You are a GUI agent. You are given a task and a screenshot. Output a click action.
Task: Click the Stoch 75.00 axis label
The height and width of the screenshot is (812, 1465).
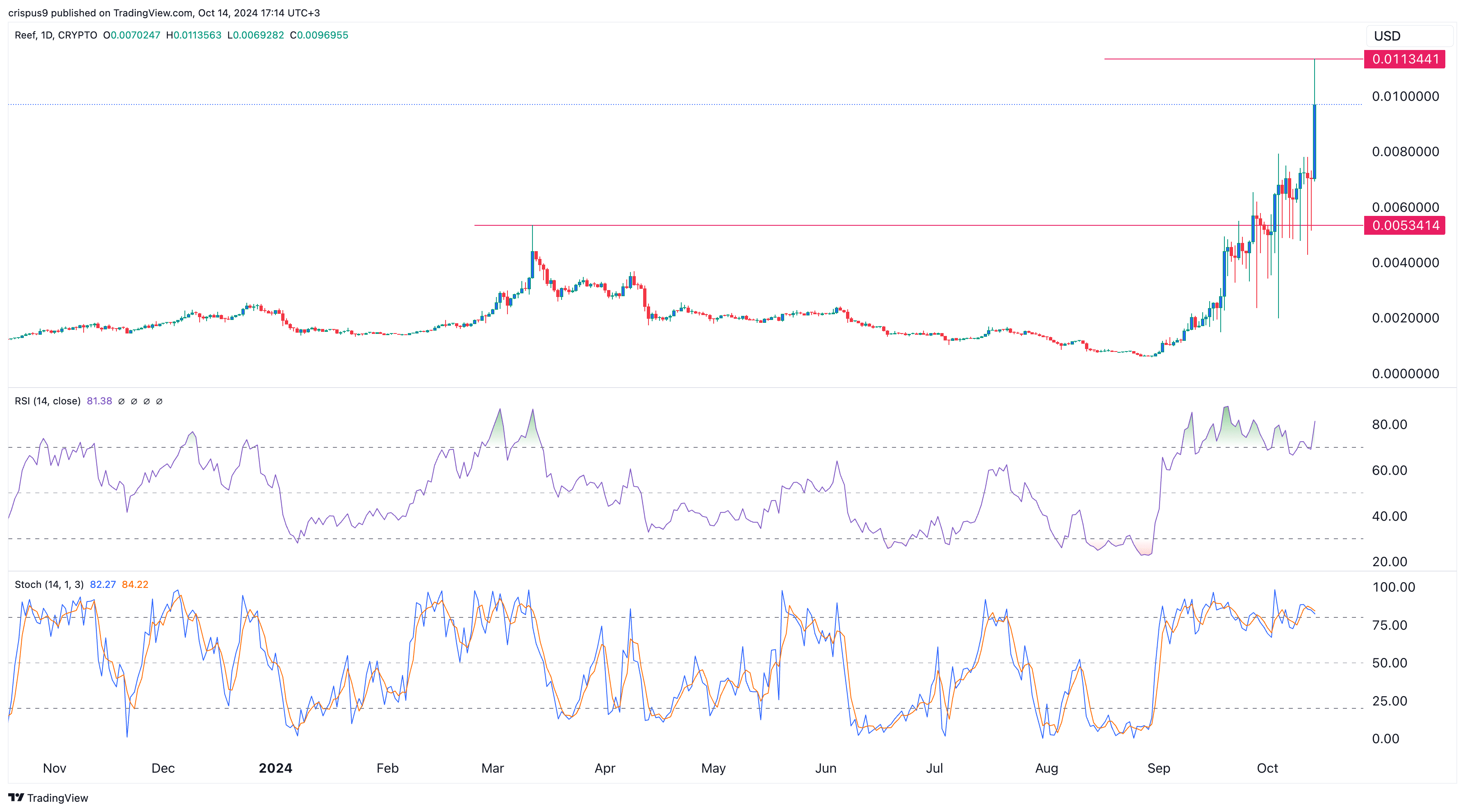pos(1389,625)
